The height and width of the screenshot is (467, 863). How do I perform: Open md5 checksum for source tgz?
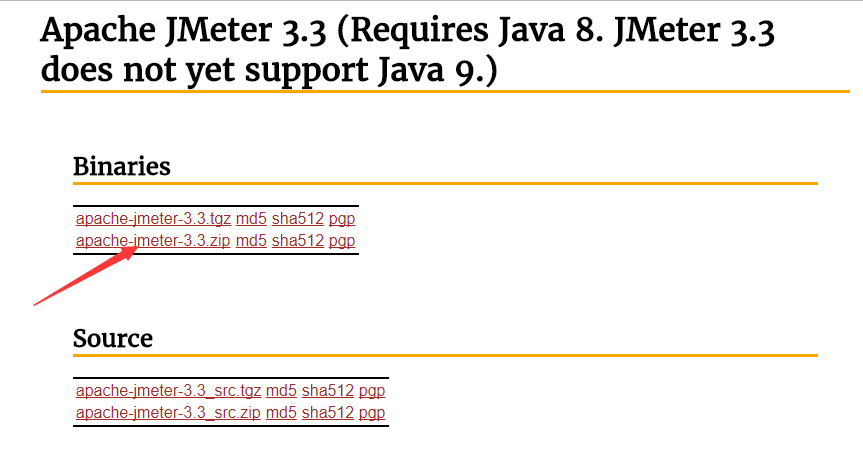[281, 391]
